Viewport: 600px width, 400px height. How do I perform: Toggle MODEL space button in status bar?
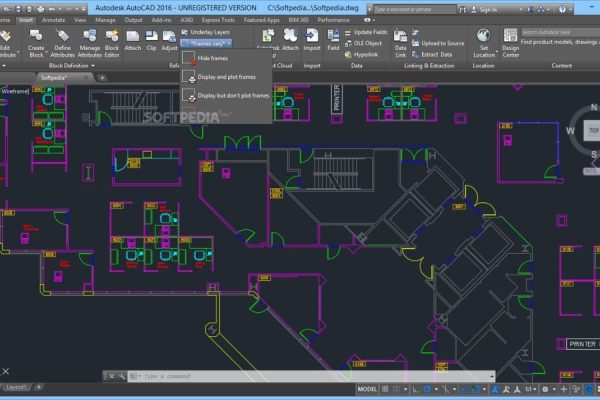[367, 388]
